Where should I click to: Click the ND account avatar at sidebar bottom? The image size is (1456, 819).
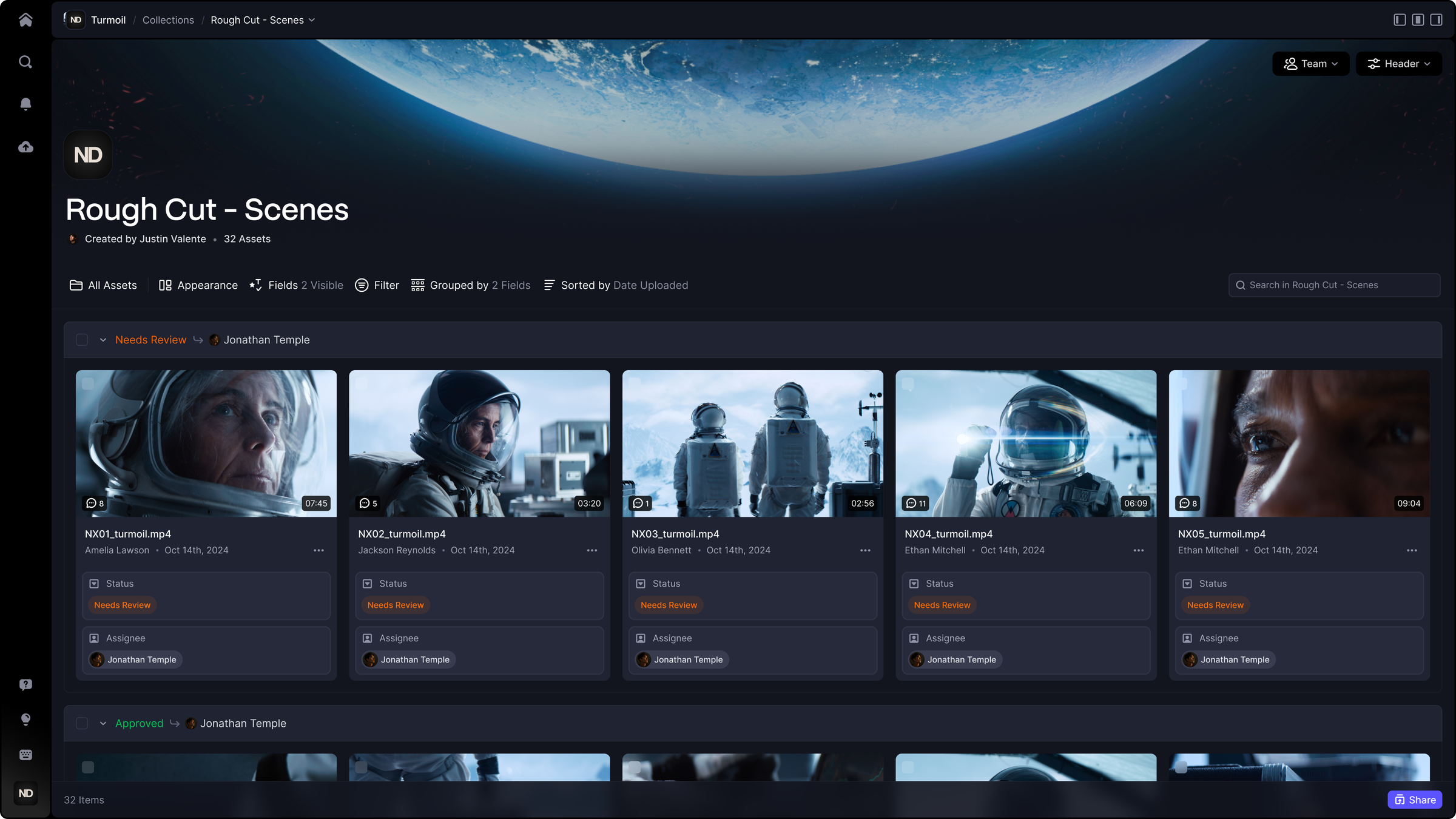pyautogui.click(x=25, y=793)
